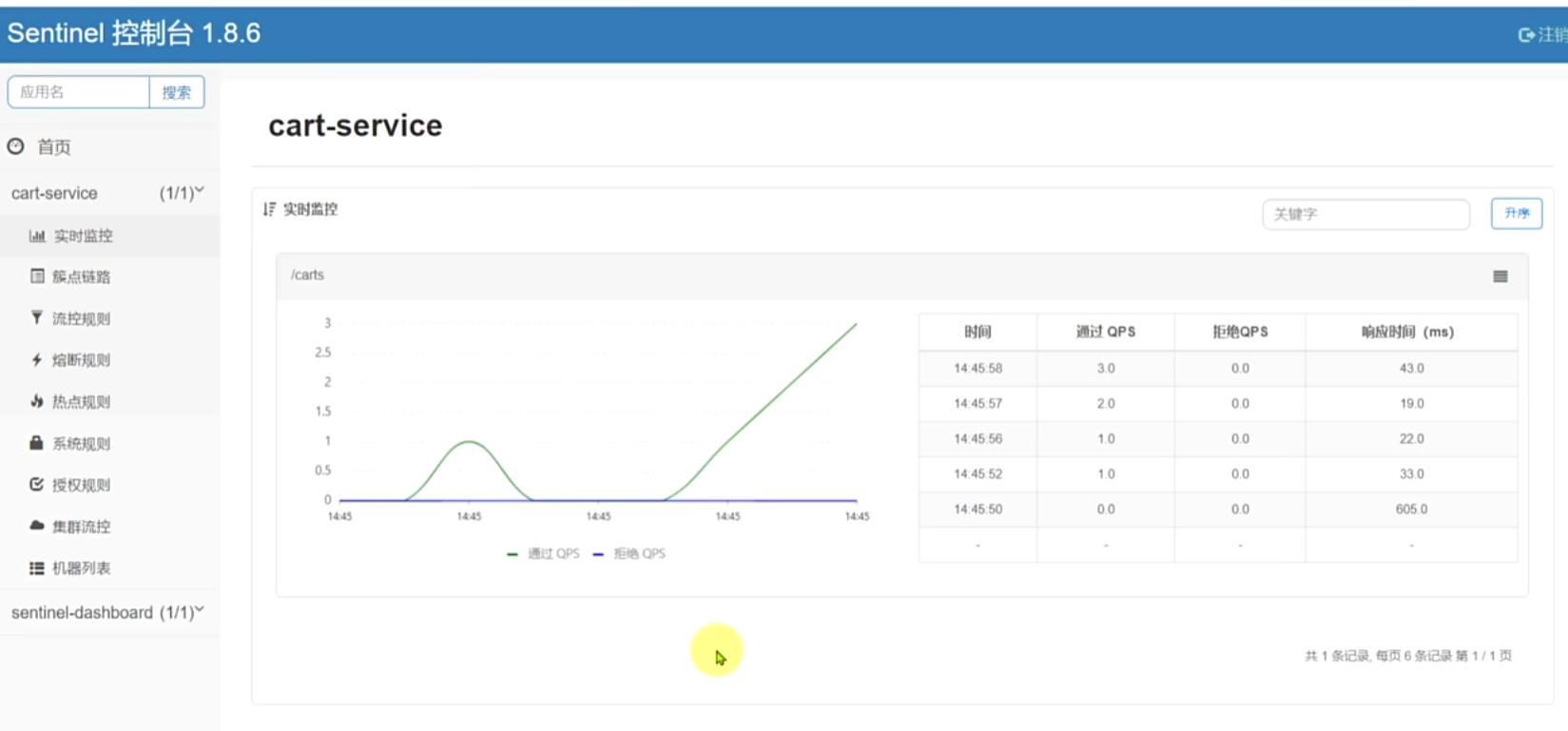Click the bar chart icon for 实时监控
The image size is (1568, 731).
click(x=37, y=236)
